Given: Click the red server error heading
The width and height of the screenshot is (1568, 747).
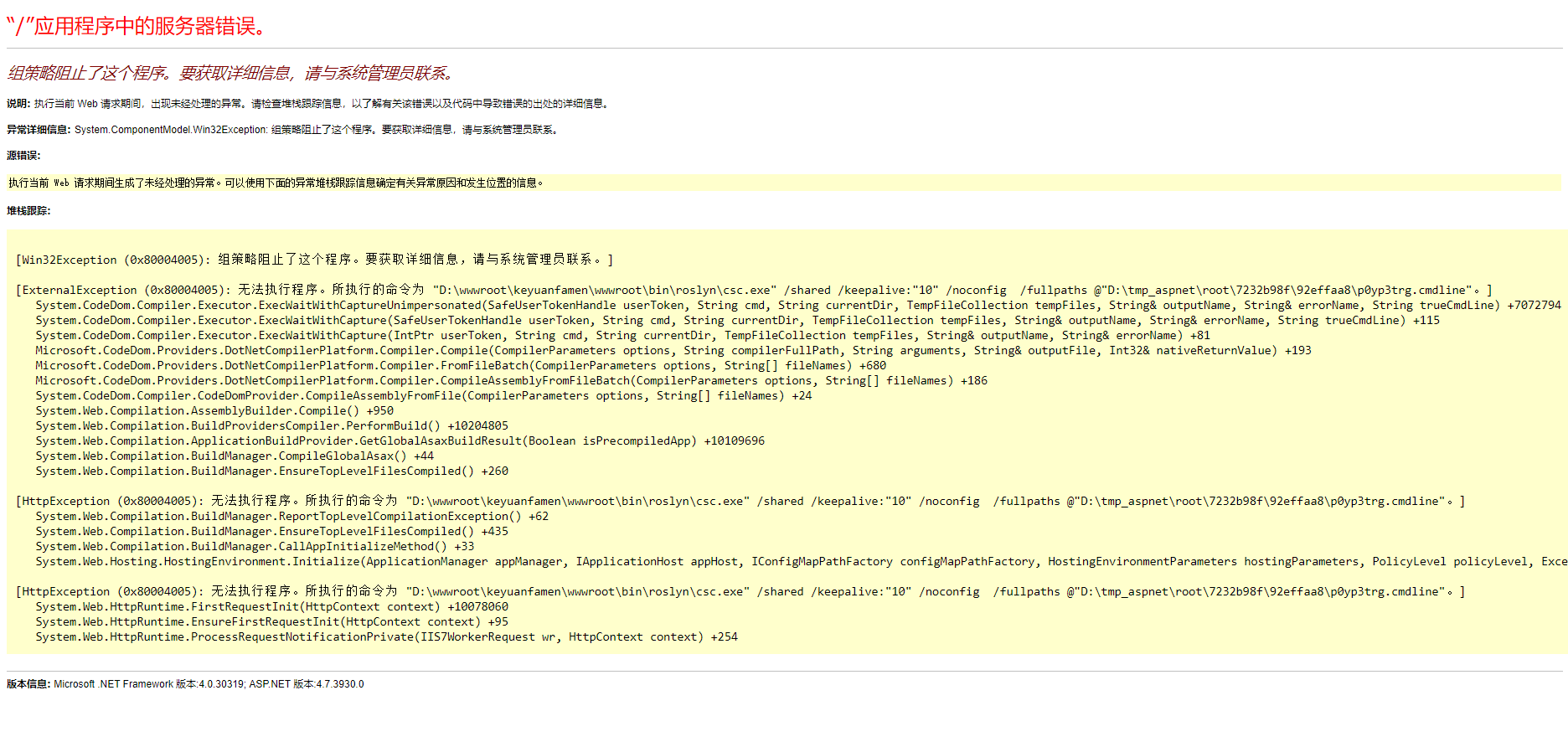Looking at the screenshot, I should coord(137,26).
